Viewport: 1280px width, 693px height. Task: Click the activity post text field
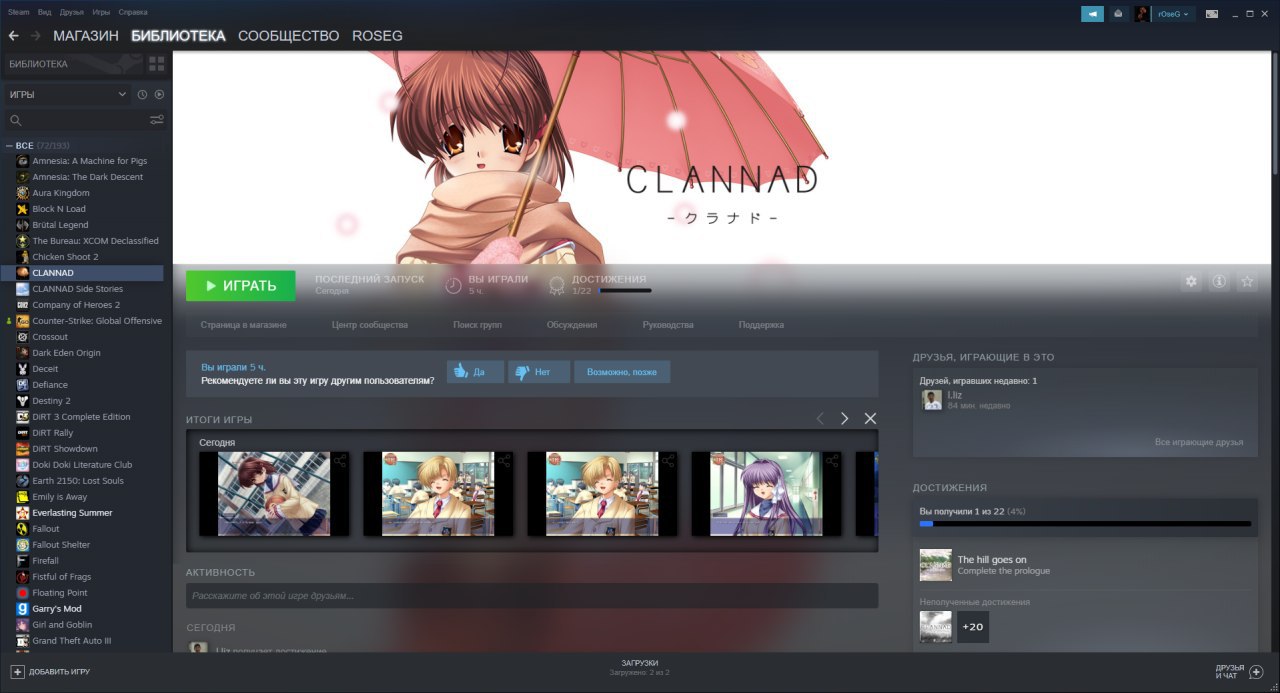tap(532, 596)
